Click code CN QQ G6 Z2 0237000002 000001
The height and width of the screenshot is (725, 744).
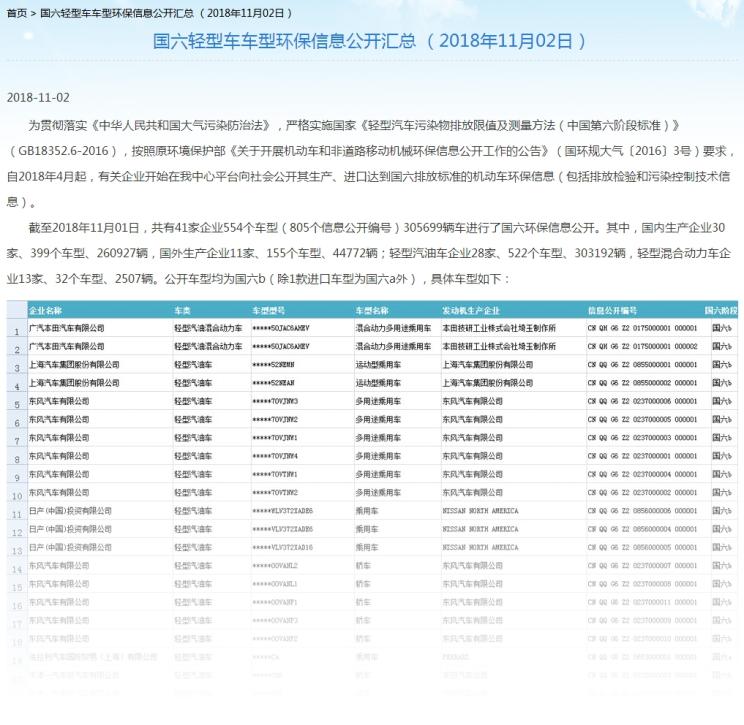(x=642, y=493)
